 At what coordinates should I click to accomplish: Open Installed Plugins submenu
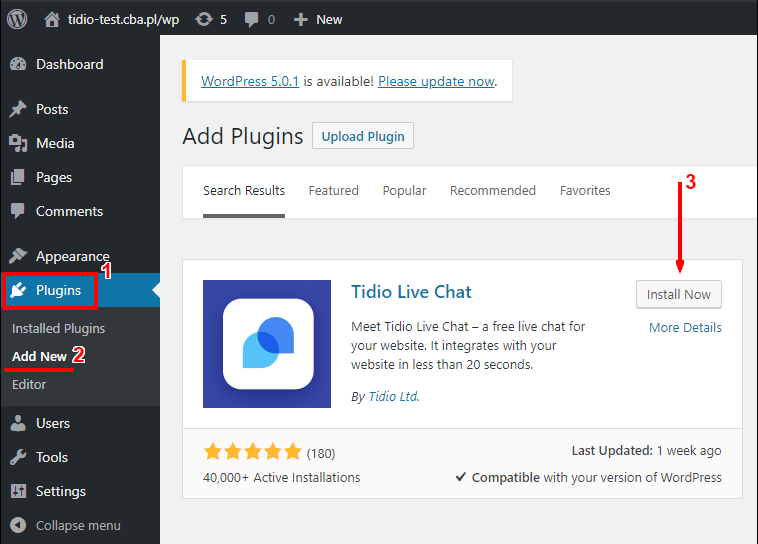(58, 328)
